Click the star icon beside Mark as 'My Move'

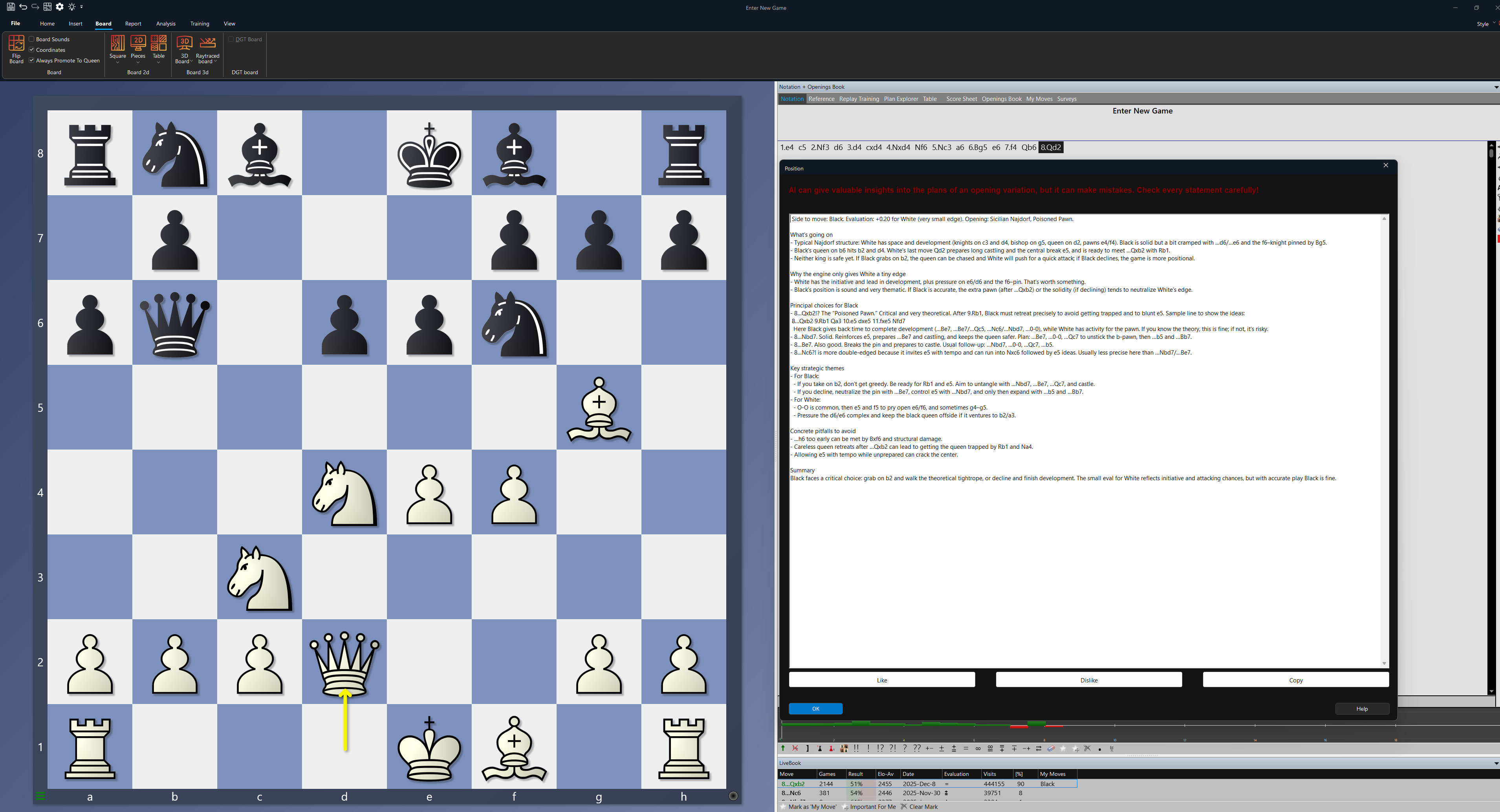point(783,807)
